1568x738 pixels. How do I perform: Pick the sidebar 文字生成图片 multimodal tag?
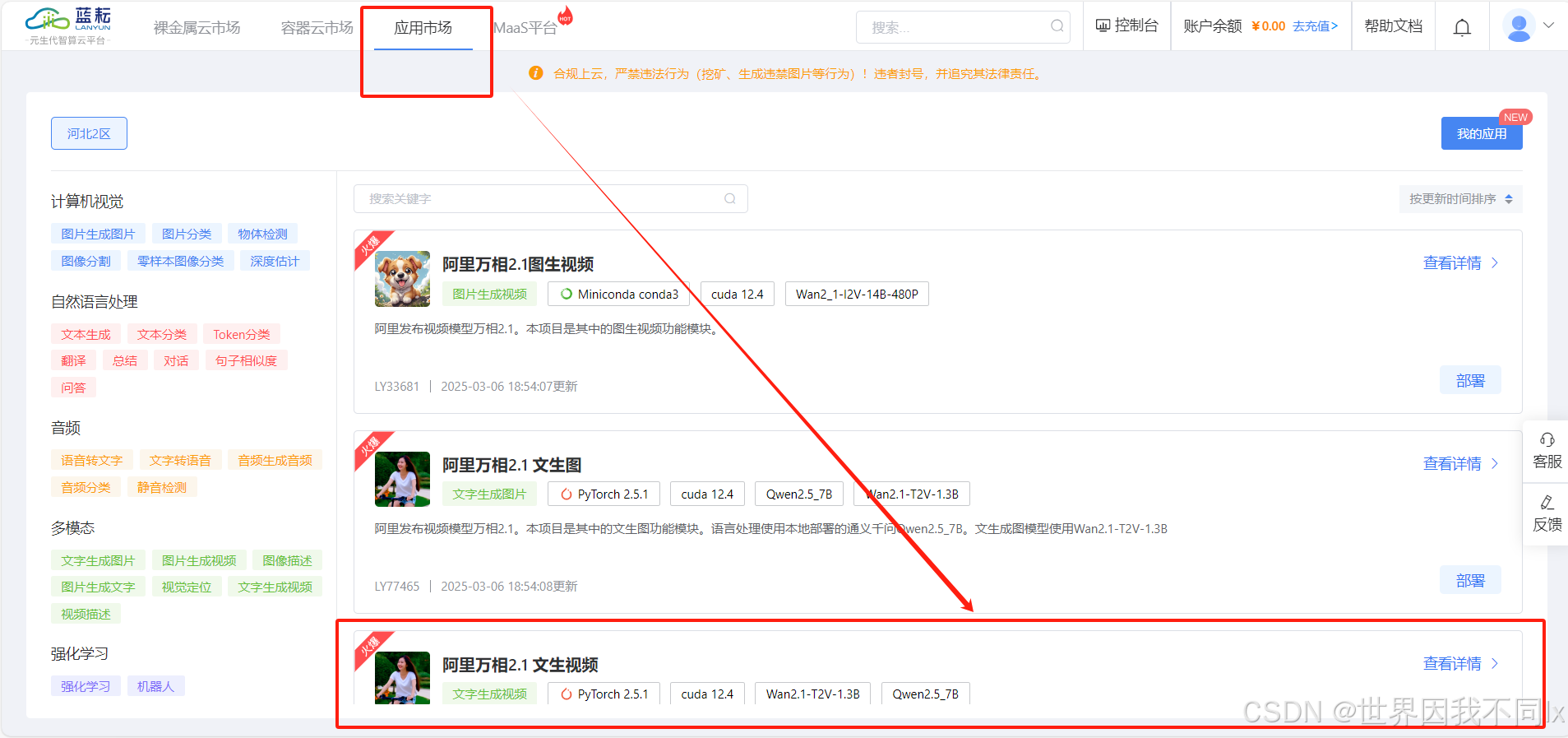tap(98, 560)
